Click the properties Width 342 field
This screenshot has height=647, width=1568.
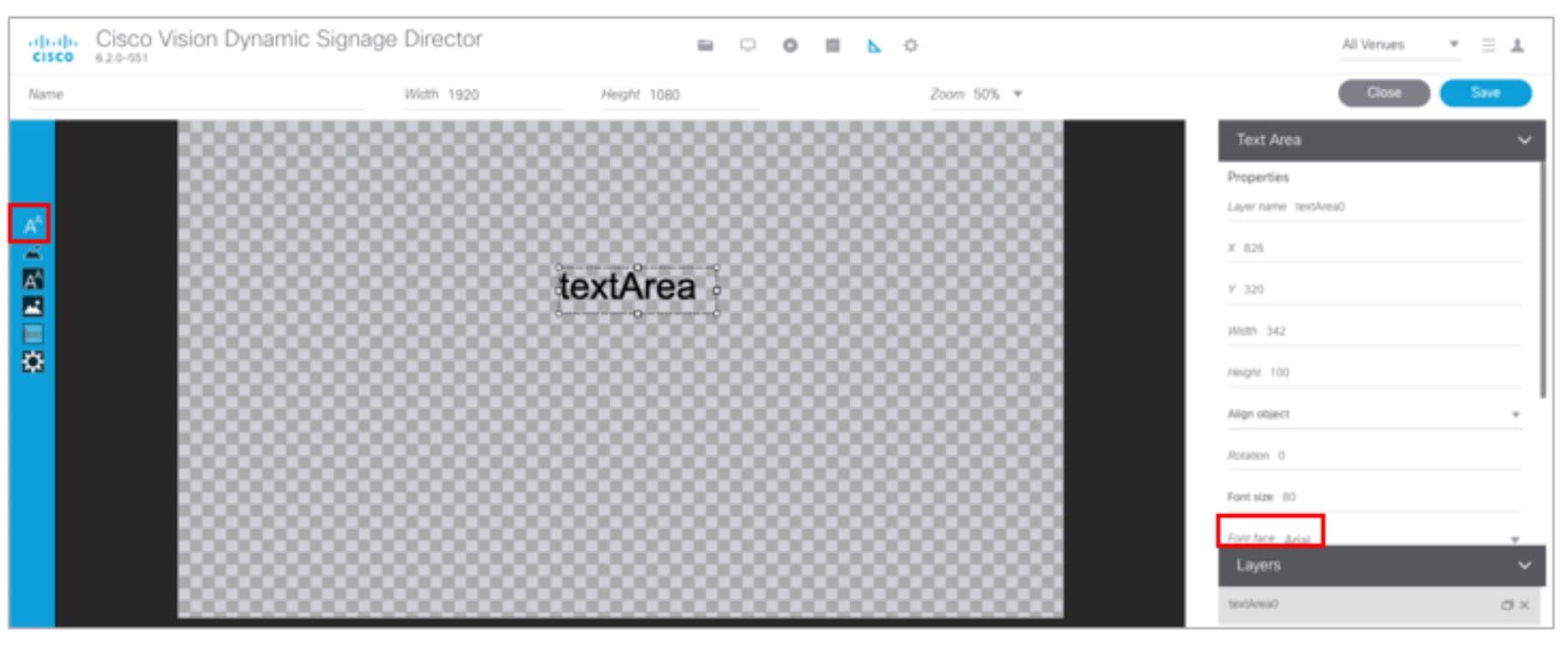coord(1374,332)
